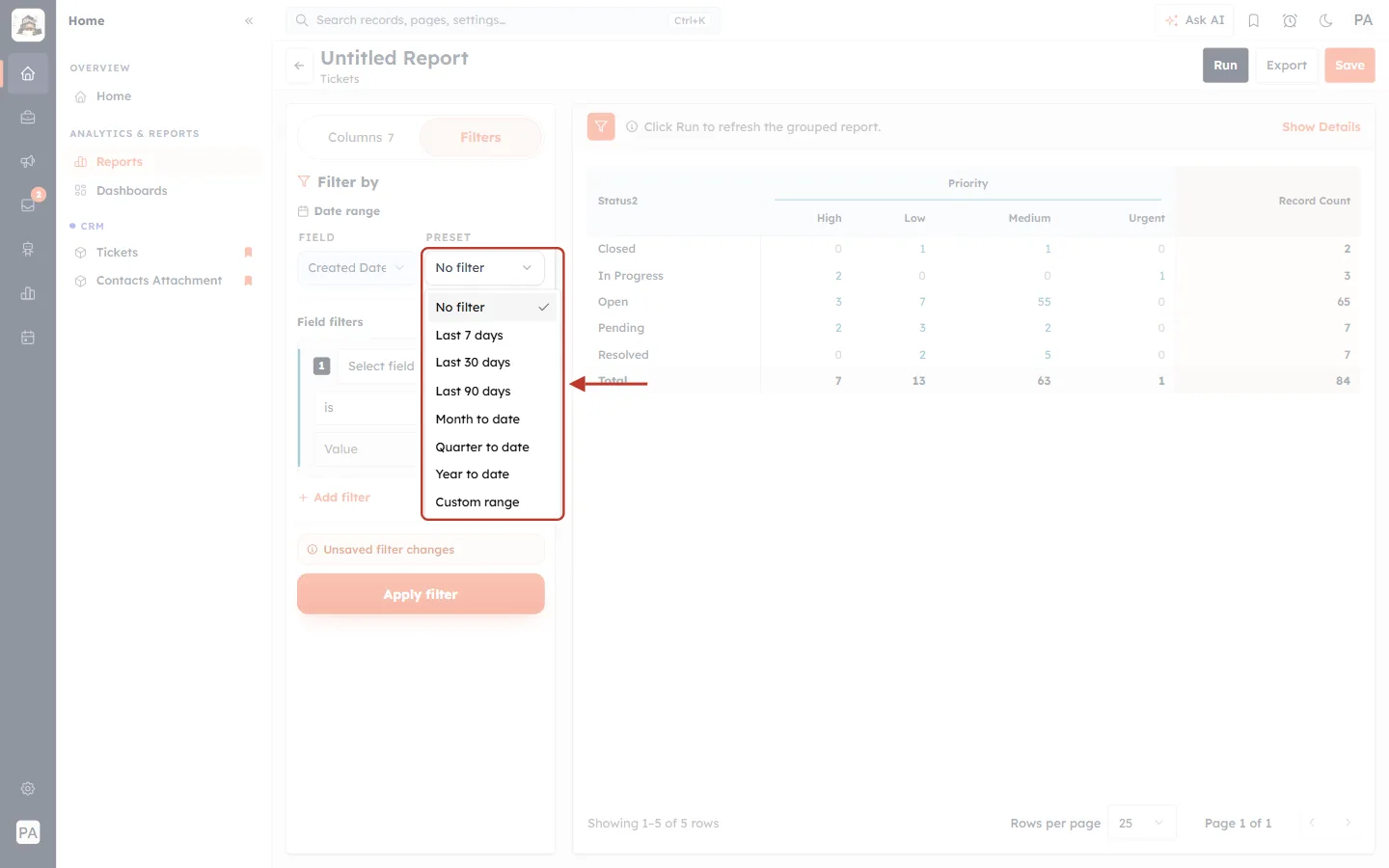Choose Custom range preset
Screen dimensions: 1389x868
pyautogui.click(x=493, y=502)
